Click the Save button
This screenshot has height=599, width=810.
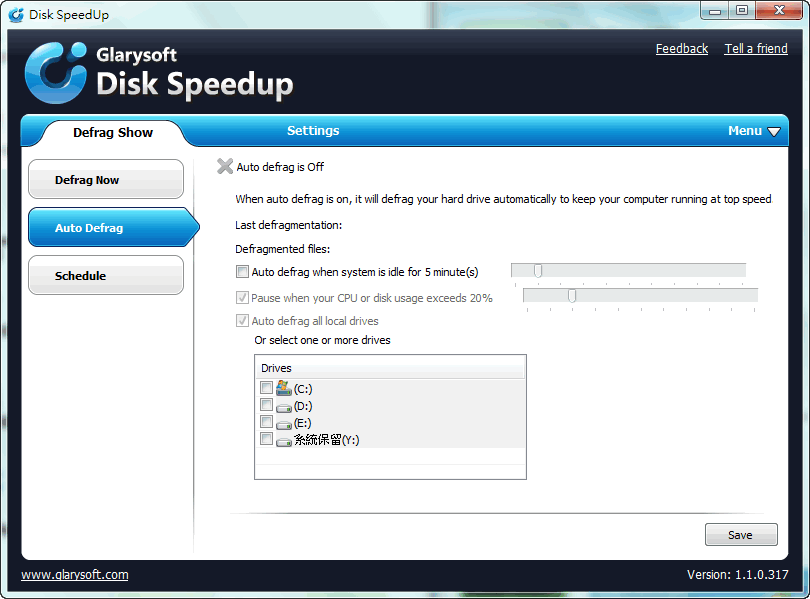[741, 534]
